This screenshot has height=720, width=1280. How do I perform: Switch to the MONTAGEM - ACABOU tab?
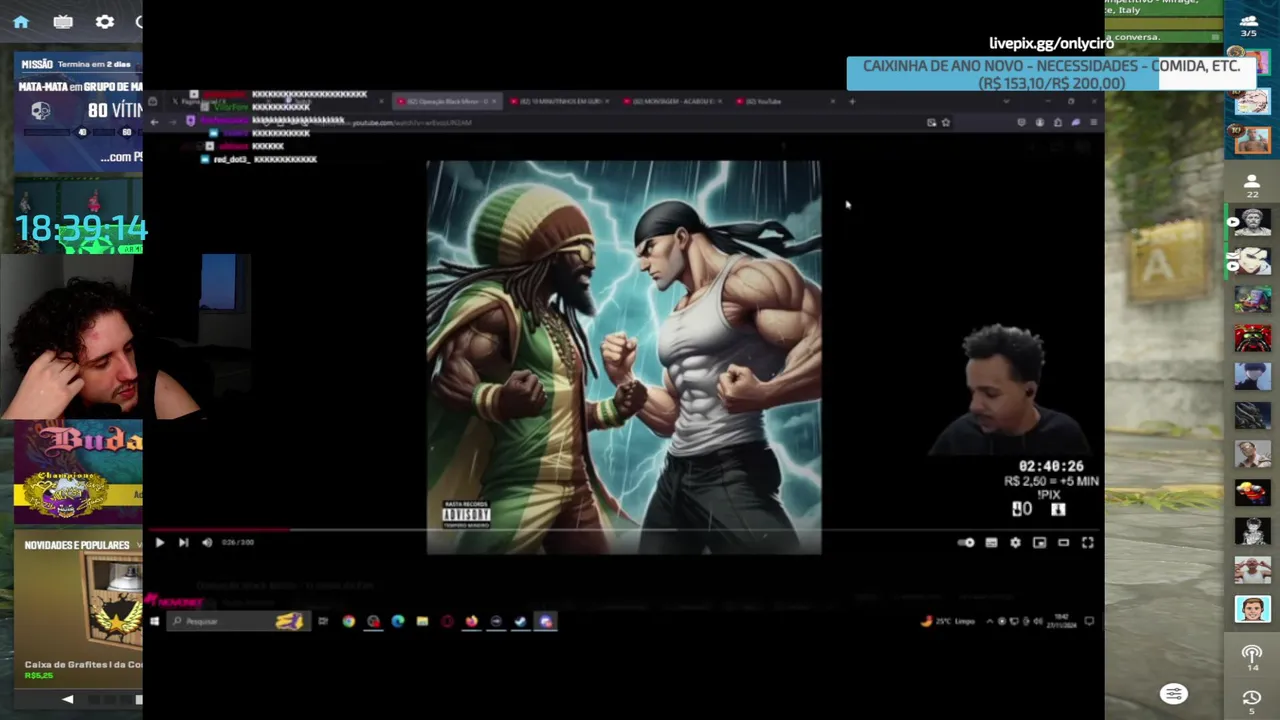click(672, 101)
